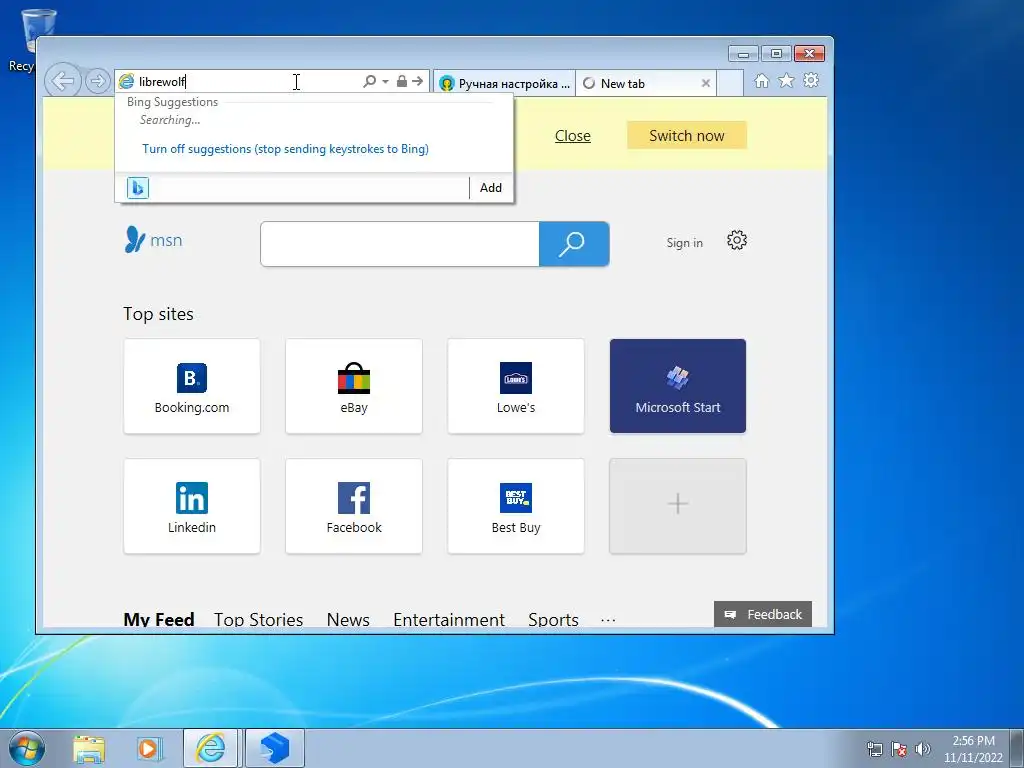Open the IE Tools gear icon
This screenshot has height=768, width=1024.
811,80
